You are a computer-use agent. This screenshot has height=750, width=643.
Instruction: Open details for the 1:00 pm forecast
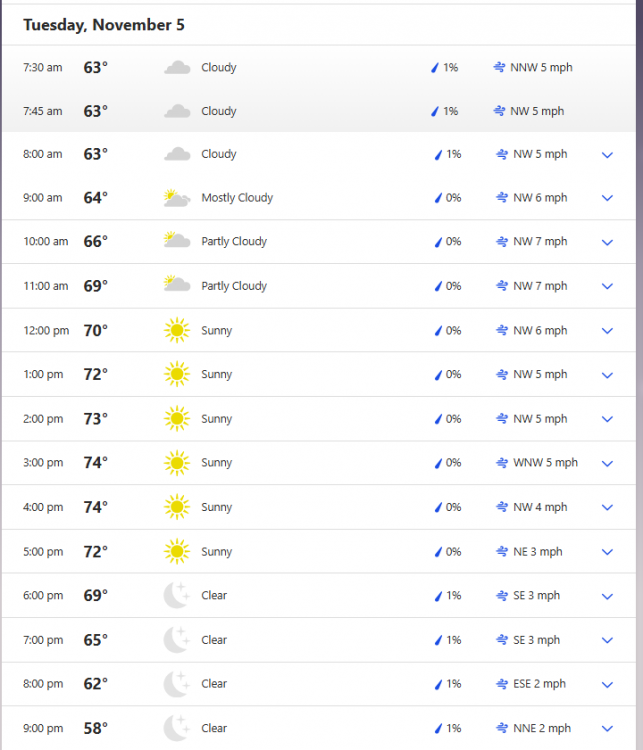click(x=607, y=375)
